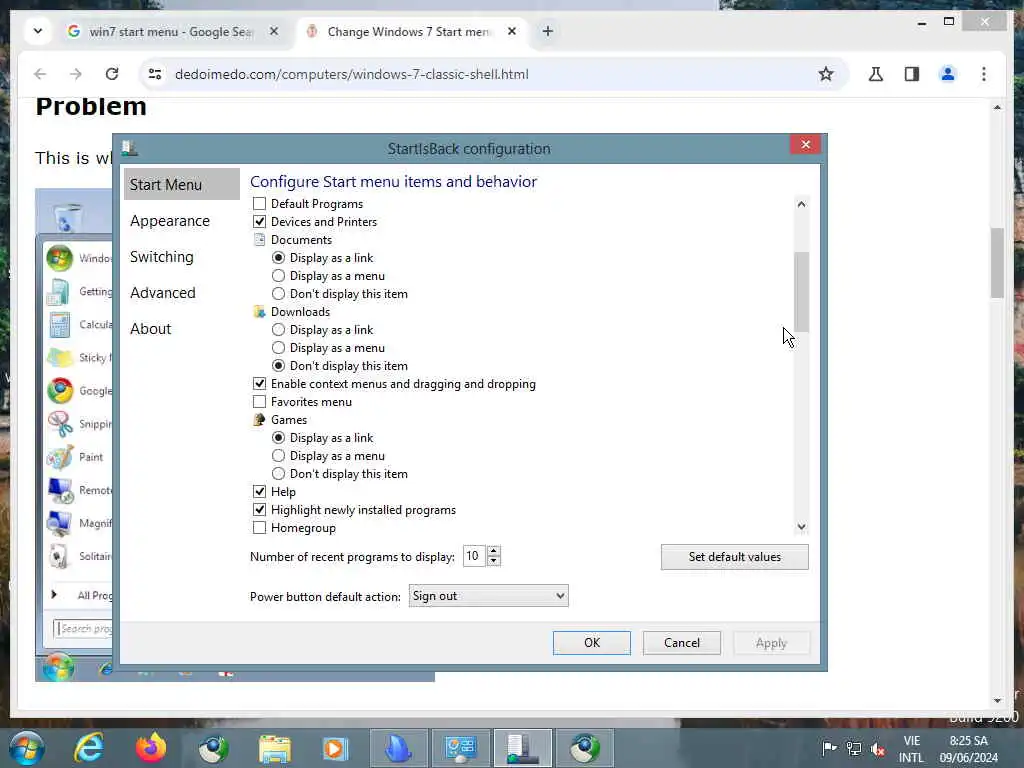Open the Start Menu settings section

(182, 185)
